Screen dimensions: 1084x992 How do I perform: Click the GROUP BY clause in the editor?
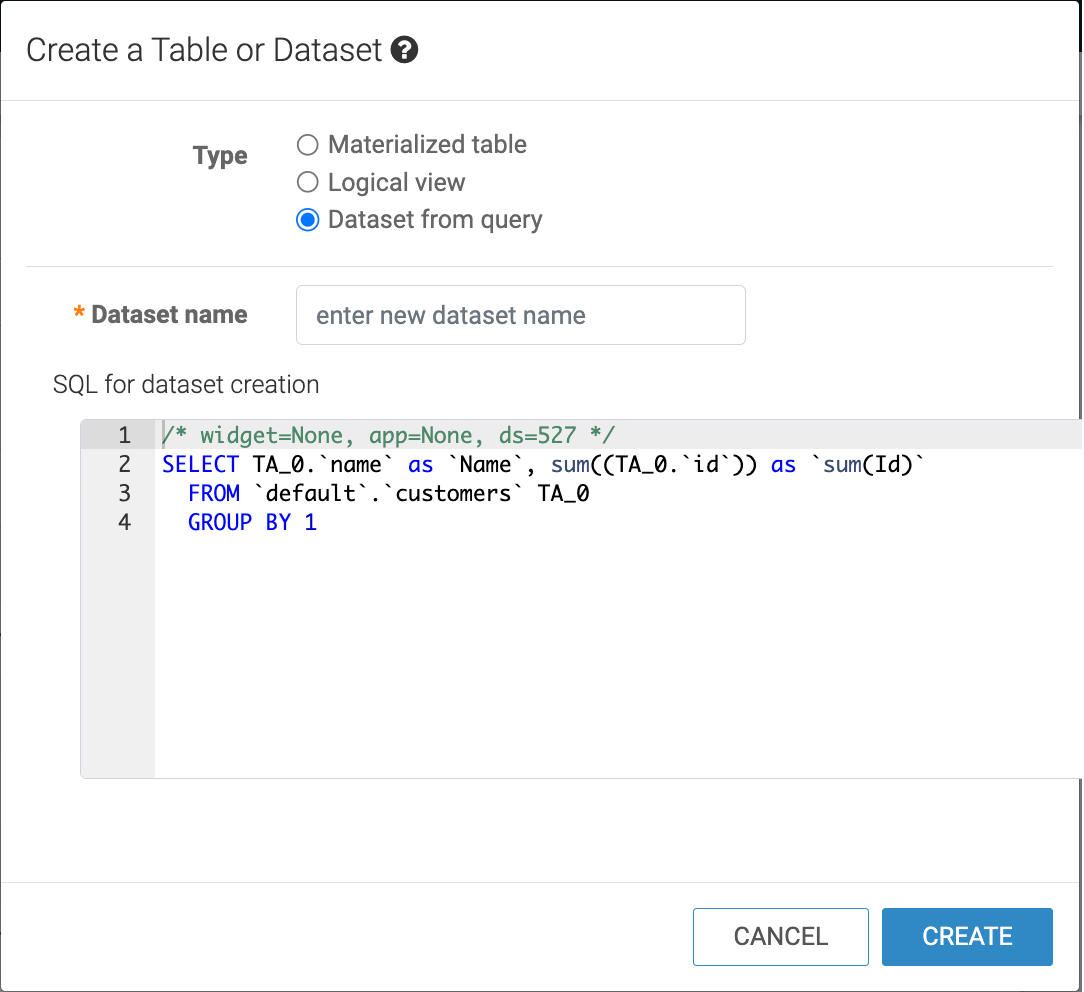[x=240, y=522]
